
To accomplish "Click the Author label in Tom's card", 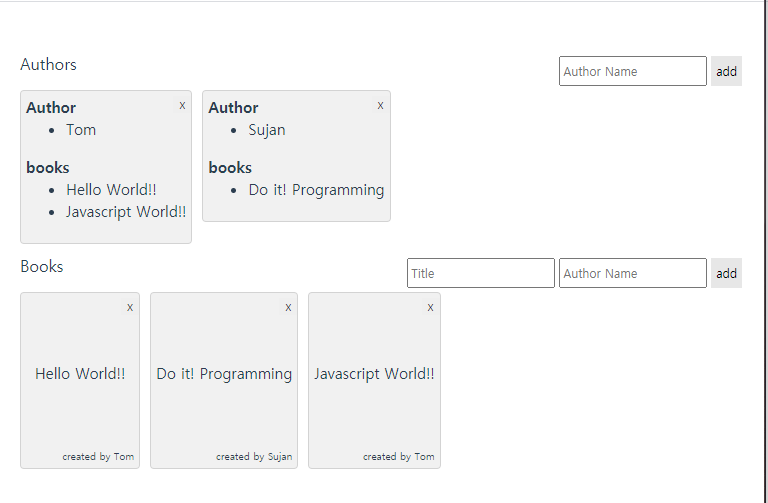I will click(x=51, y=107).
